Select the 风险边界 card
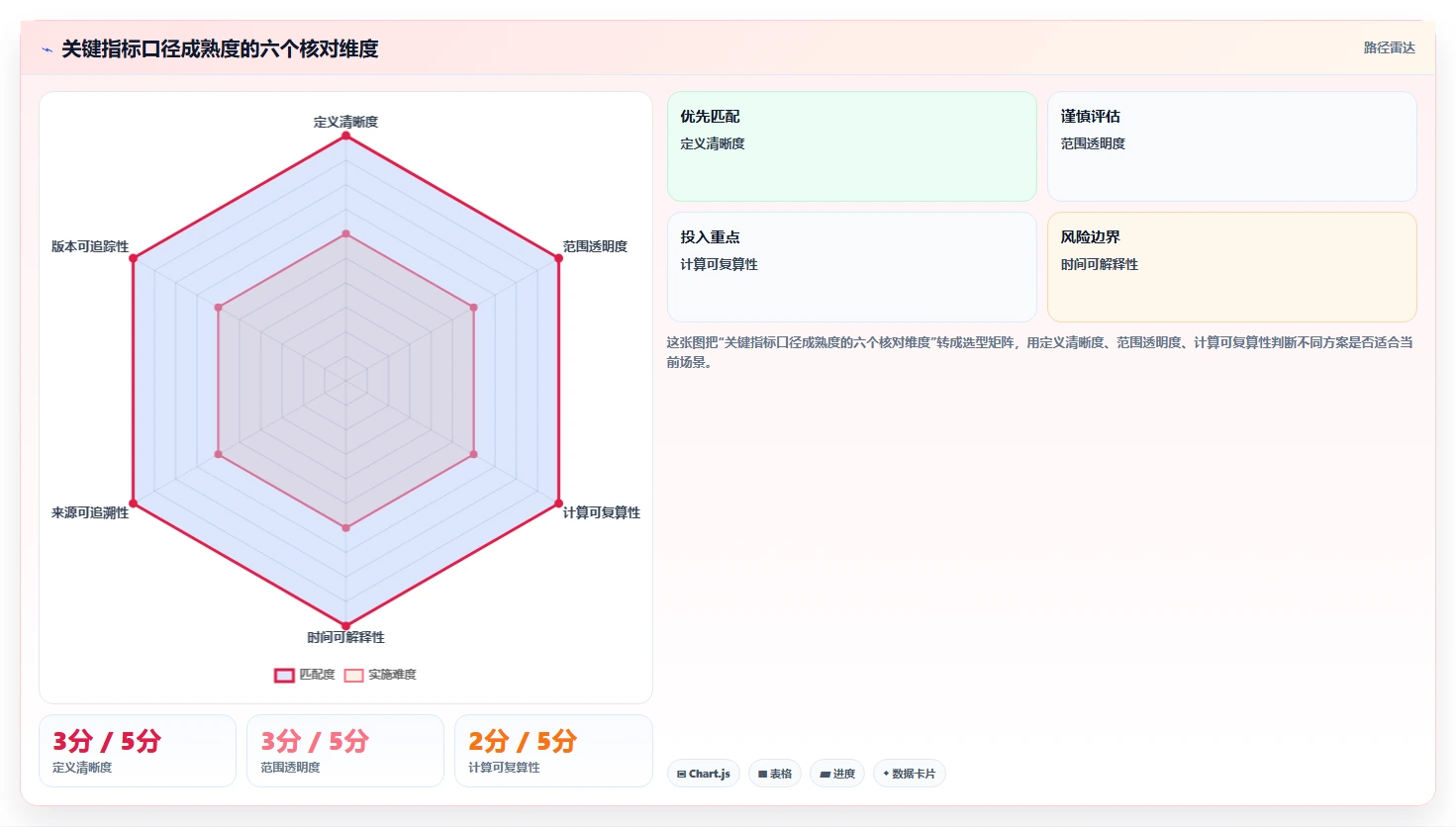This screenshot has width=1456, height=827. point(1231,267)
